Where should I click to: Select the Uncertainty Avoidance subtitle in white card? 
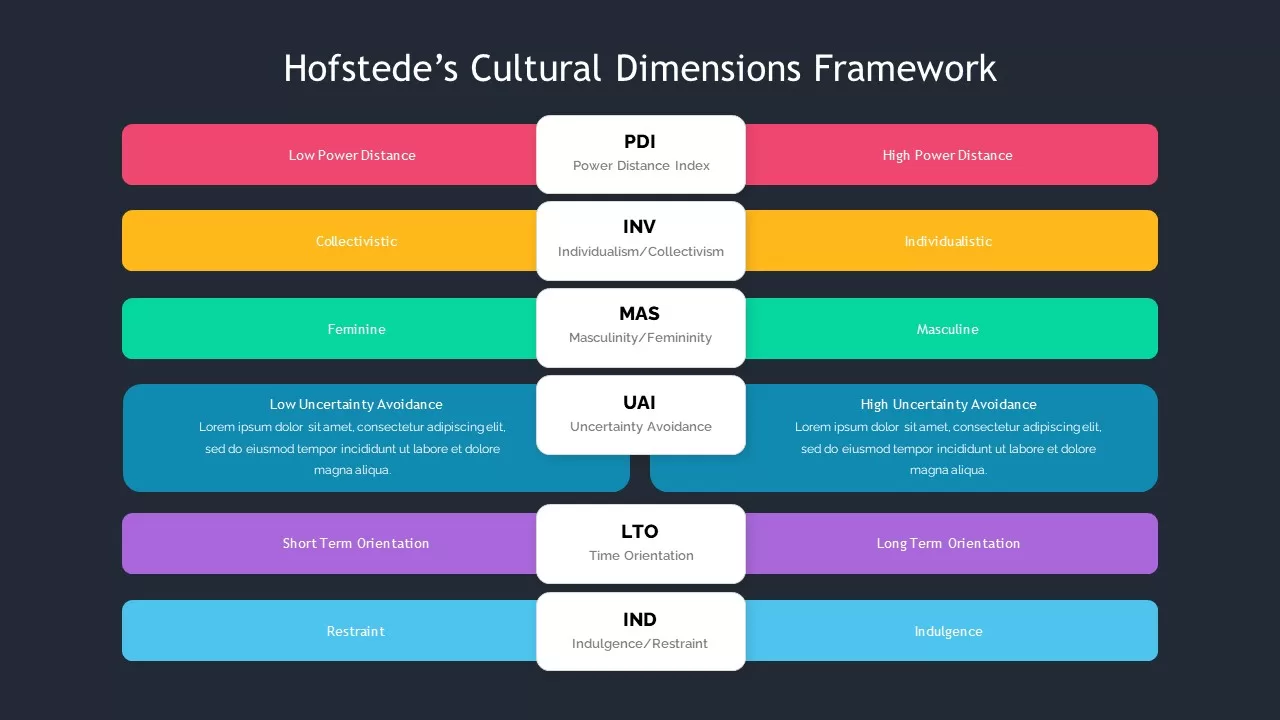(641, 427)
